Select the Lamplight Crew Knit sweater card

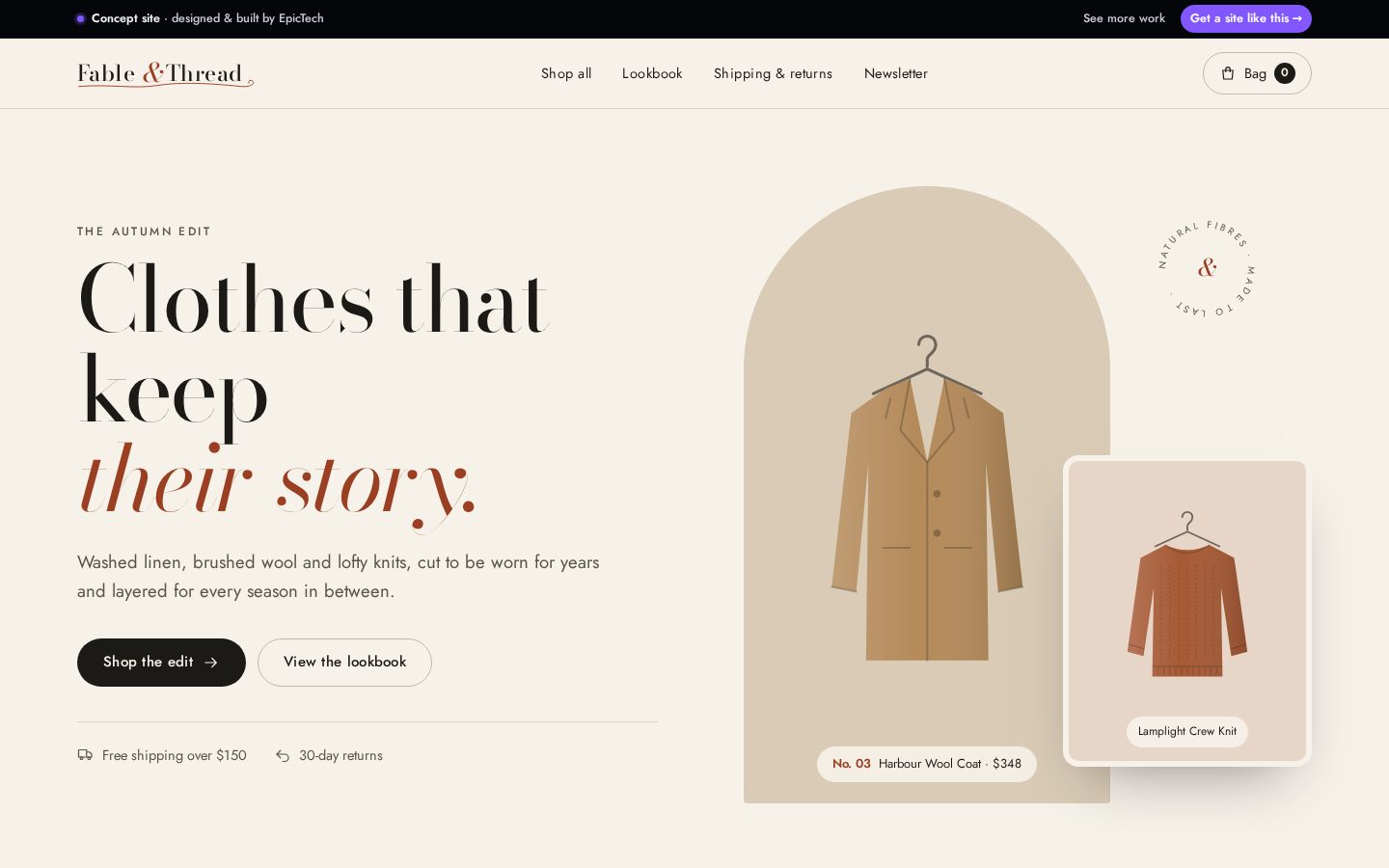coord(1187,610)
